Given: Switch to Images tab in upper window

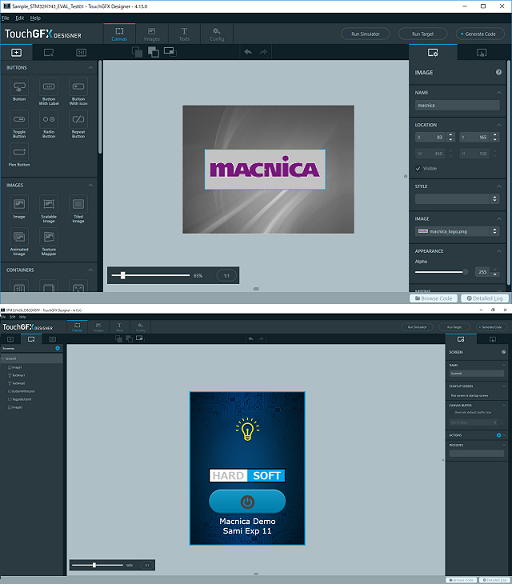Looking at the screenshot, I should click(152, 34).
